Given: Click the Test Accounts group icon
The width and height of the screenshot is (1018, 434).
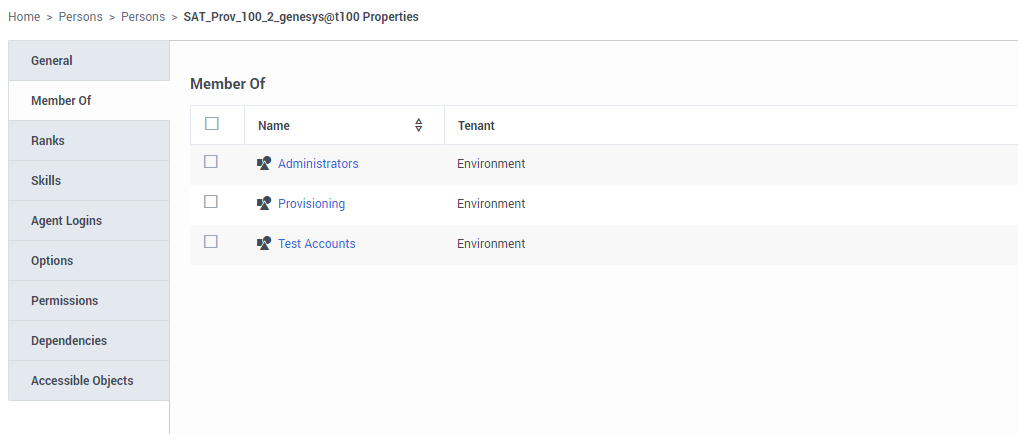Looking at the screenshot, I should [264, 244].
